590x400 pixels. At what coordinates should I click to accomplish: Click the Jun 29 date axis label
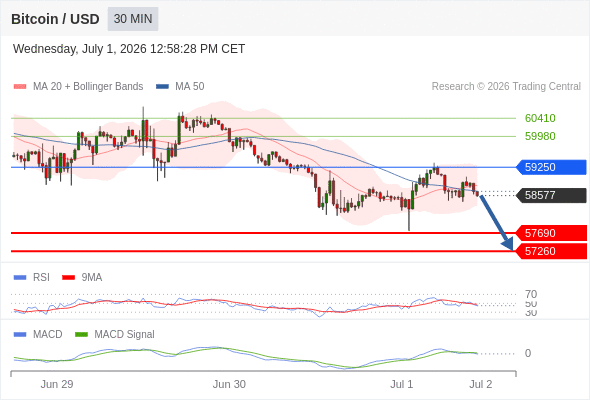point(57,384)
